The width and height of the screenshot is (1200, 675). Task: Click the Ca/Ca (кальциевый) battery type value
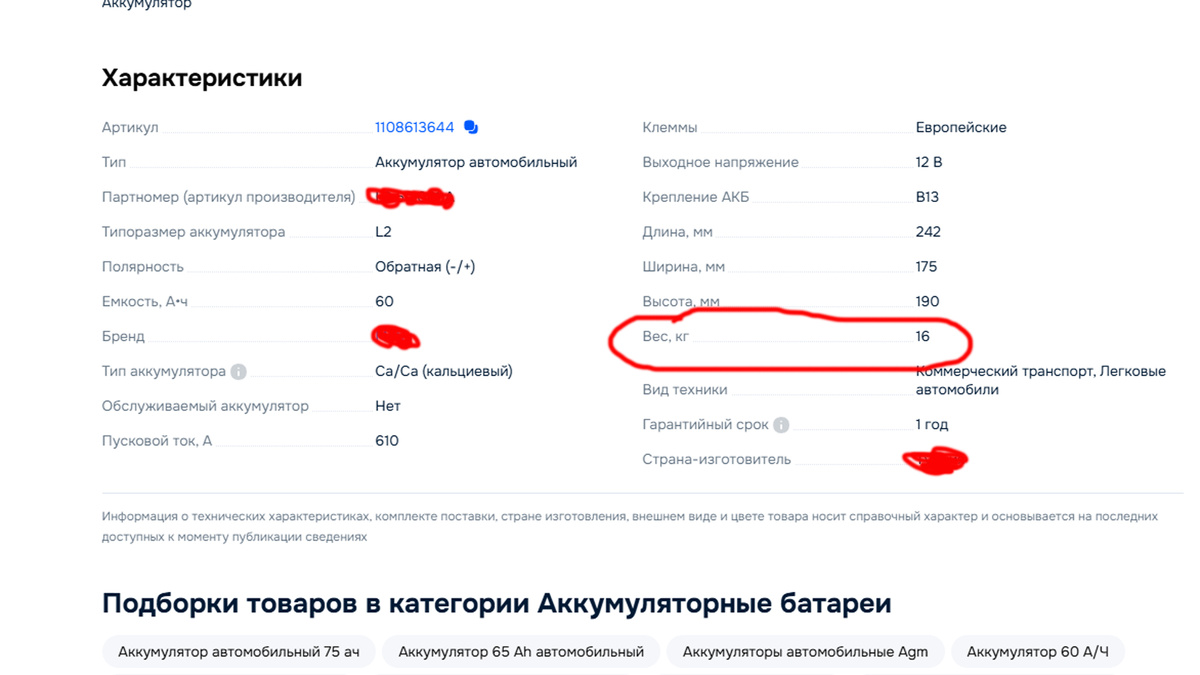(x=443, y=371)
